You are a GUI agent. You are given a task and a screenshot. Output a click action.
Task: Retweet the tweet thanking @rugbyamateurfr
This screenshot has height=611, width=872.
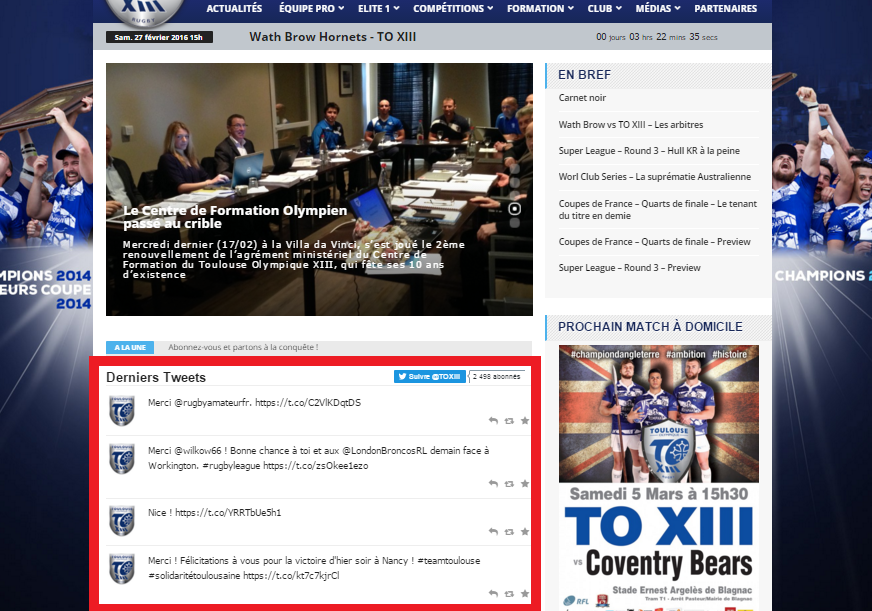[509, 421]
